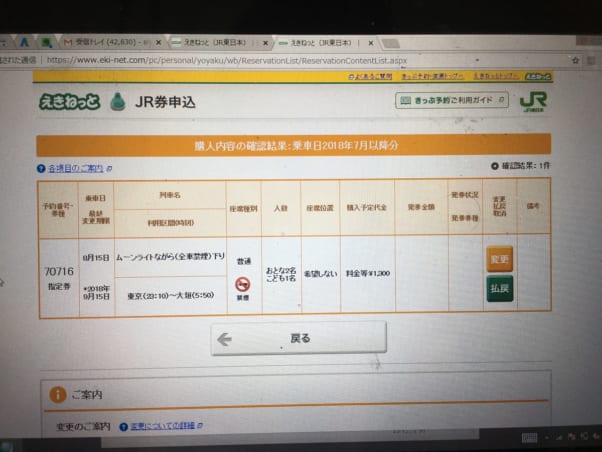Viewport: 602px width, 452px height.
Task: Click the green Suica penguin icon
Action: pyautogui.click(x=118, y=102)
